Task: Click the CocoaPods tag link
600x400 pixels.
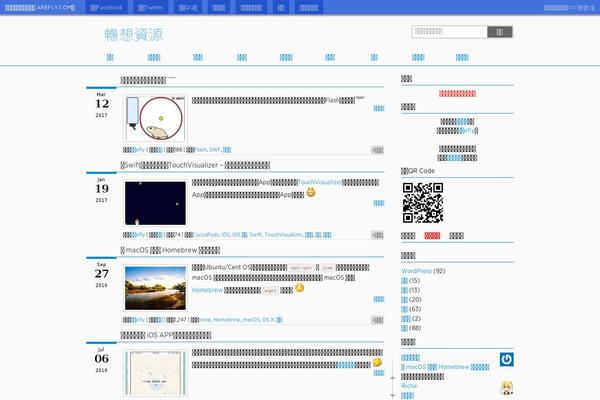Action: (x=206, y=235)
